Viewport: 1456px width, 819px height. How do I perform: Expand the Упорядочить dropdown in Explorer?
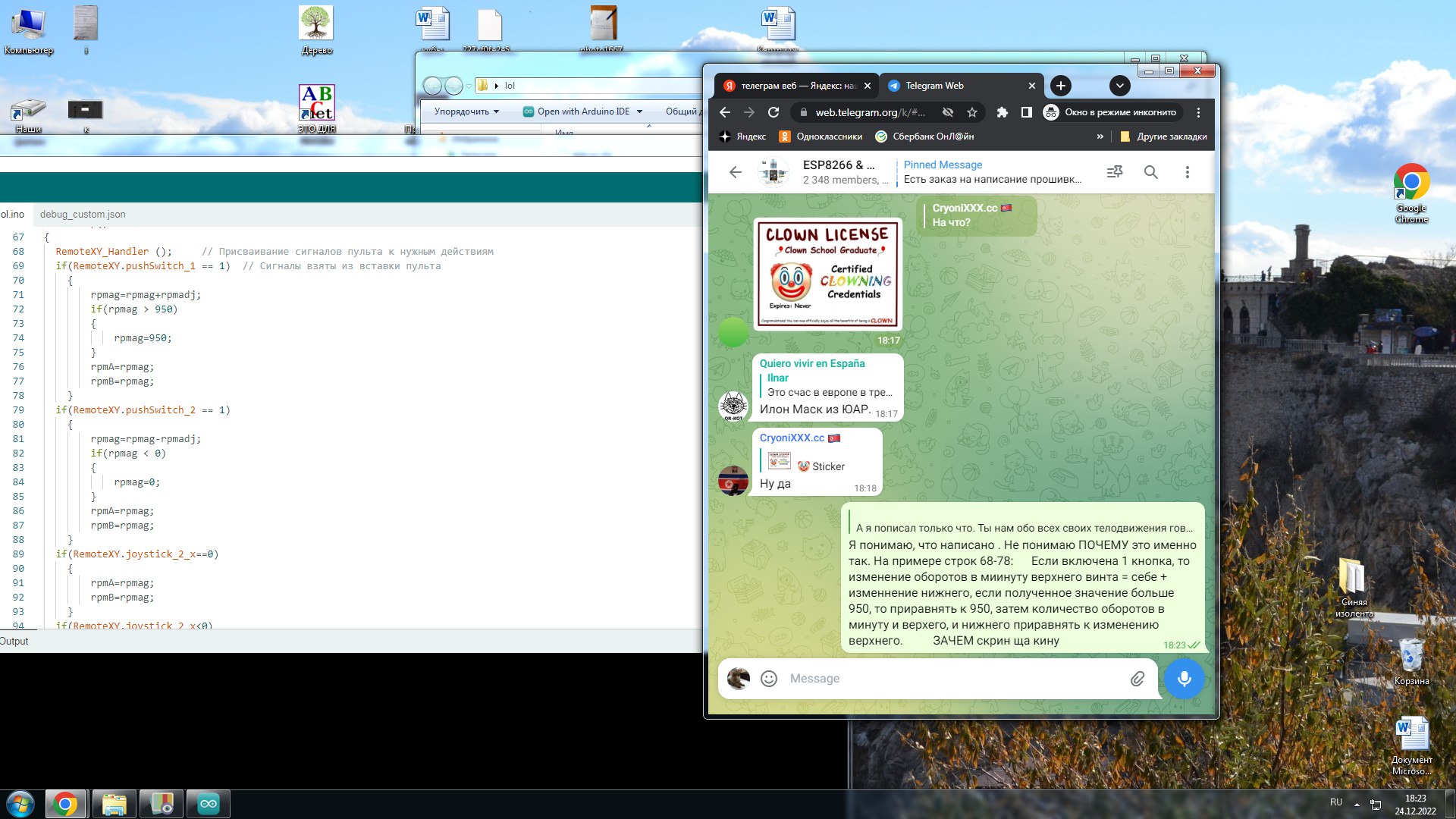[x=466, y=111]
